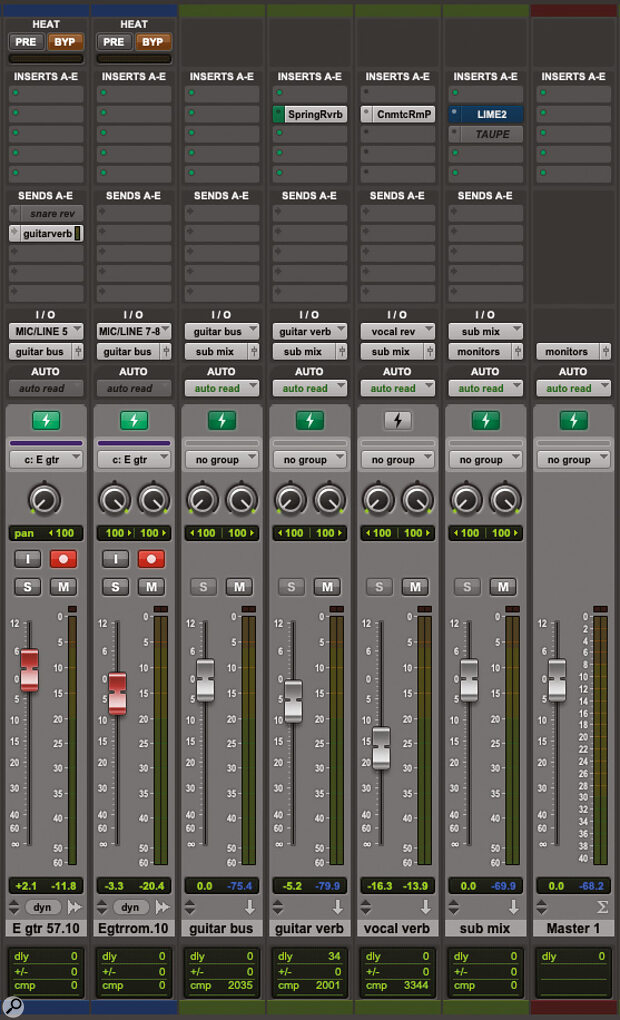Open guitarverb send on E gtr 57.10
Viewport: 620px width, 1020px height.
click(46, 234)
